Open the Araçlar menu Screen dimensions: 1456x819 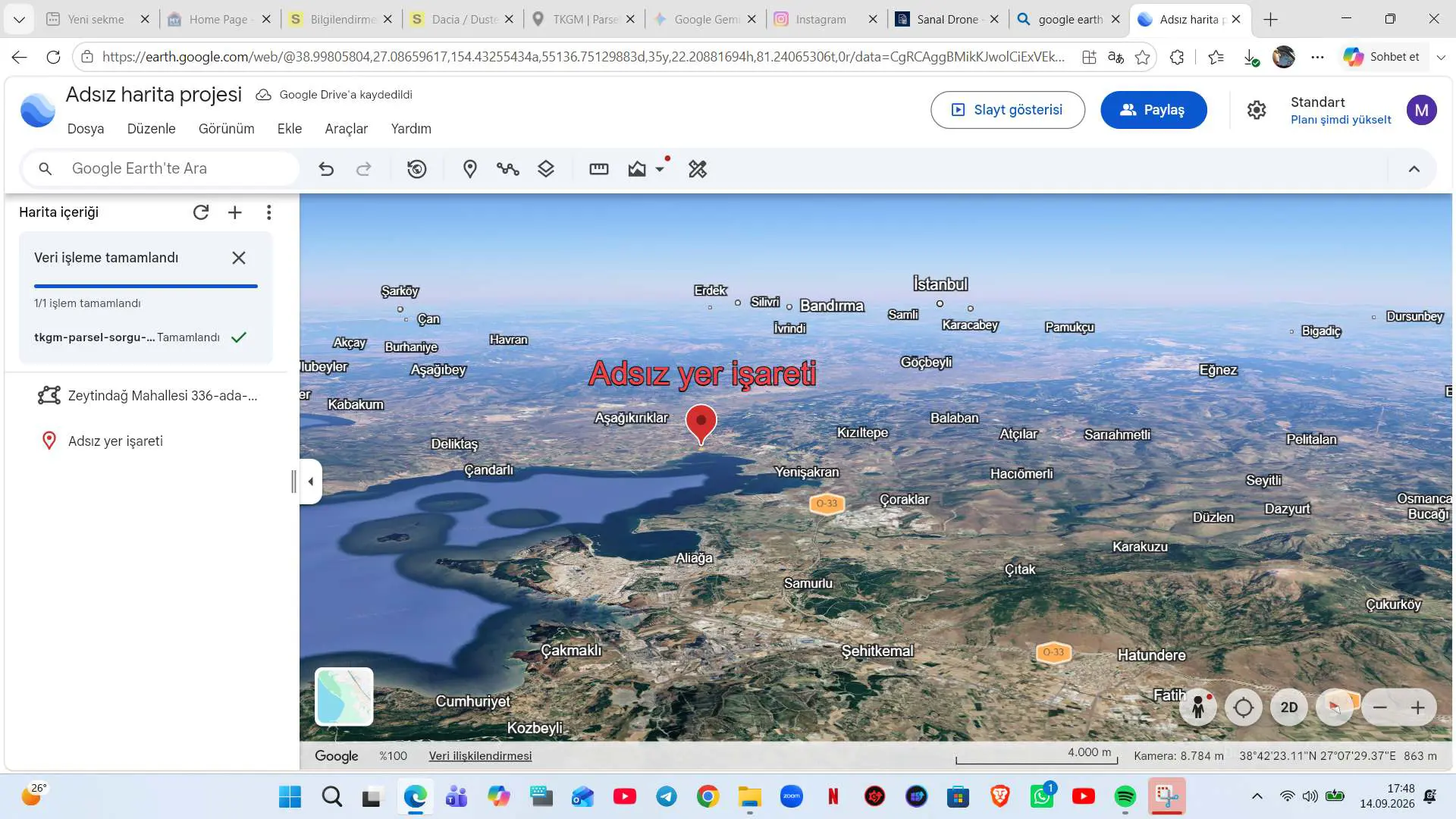pos(347,129)
